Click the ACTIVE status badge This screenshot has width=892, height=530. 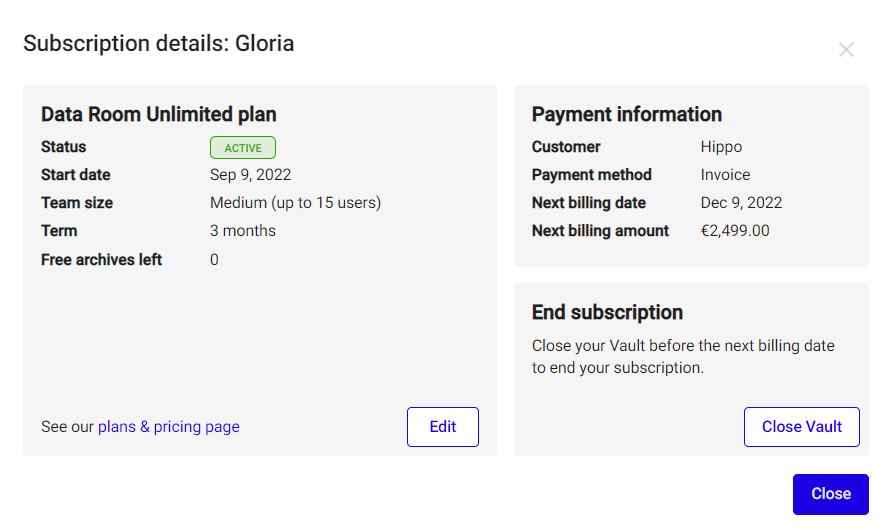tap(243, 148)
